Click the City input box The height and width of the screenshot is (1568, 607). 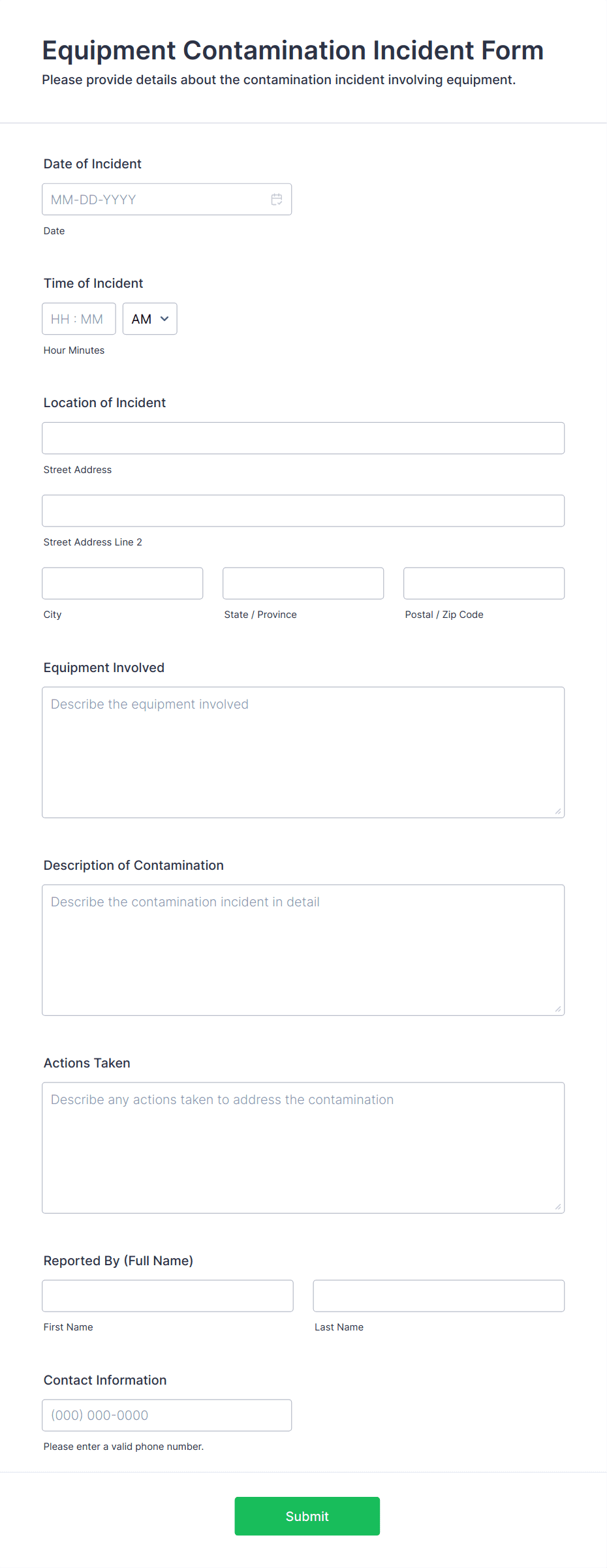point(122,583)
